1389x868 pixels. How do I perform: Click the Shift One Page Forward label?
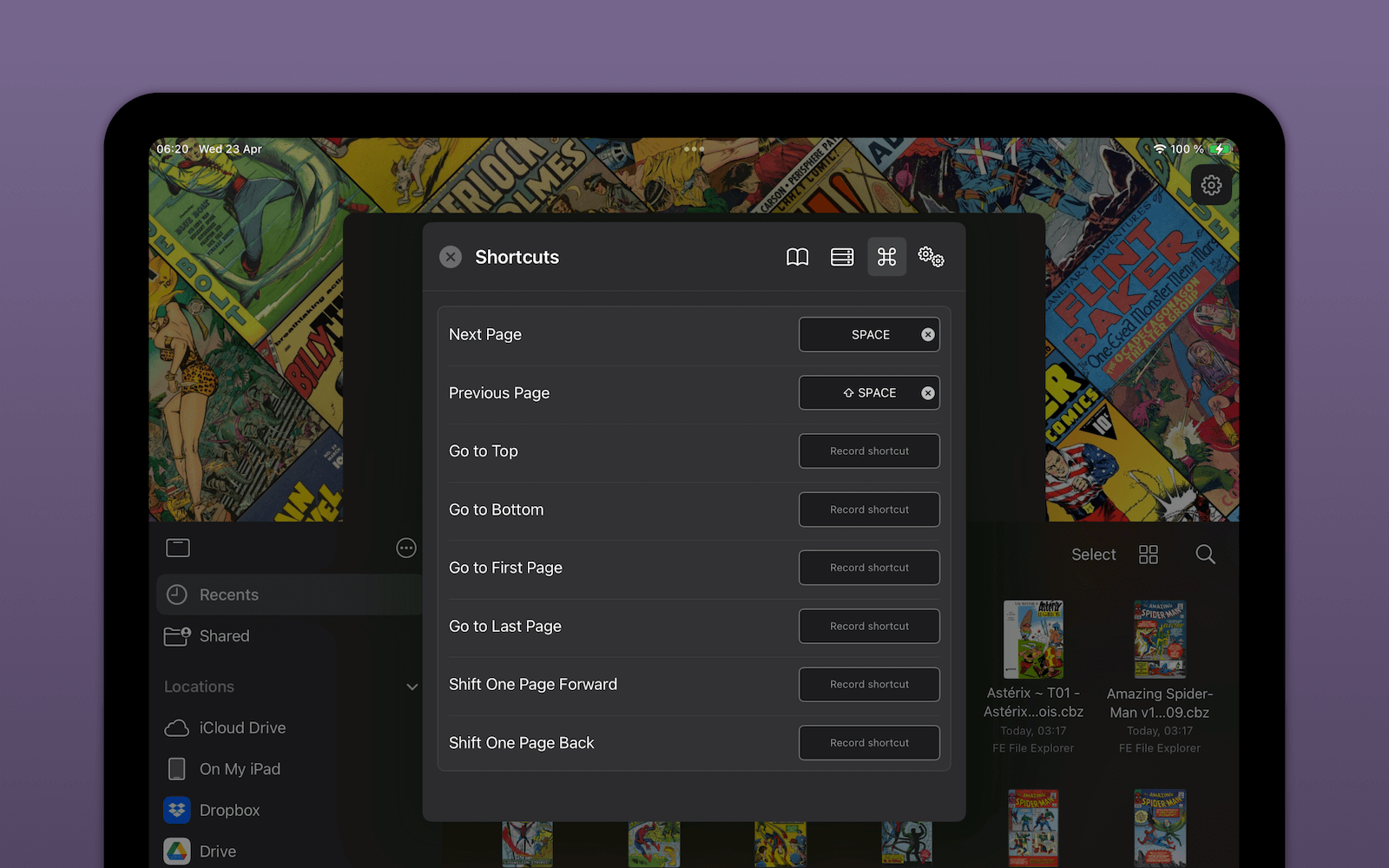[533, 684]
